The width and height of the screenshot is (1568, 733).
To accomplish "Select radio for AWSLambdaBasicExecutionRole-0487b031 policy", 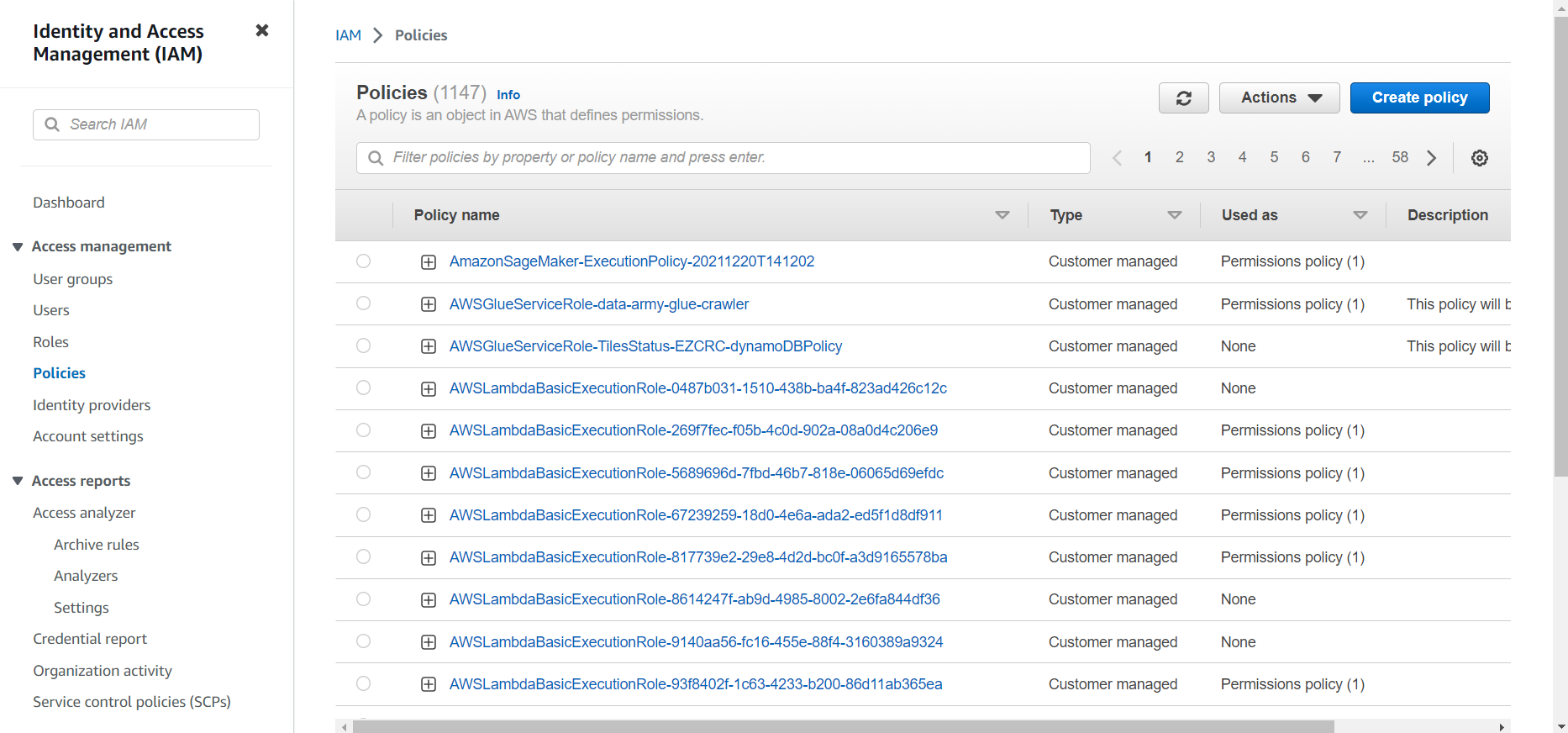I will [363, 388].
